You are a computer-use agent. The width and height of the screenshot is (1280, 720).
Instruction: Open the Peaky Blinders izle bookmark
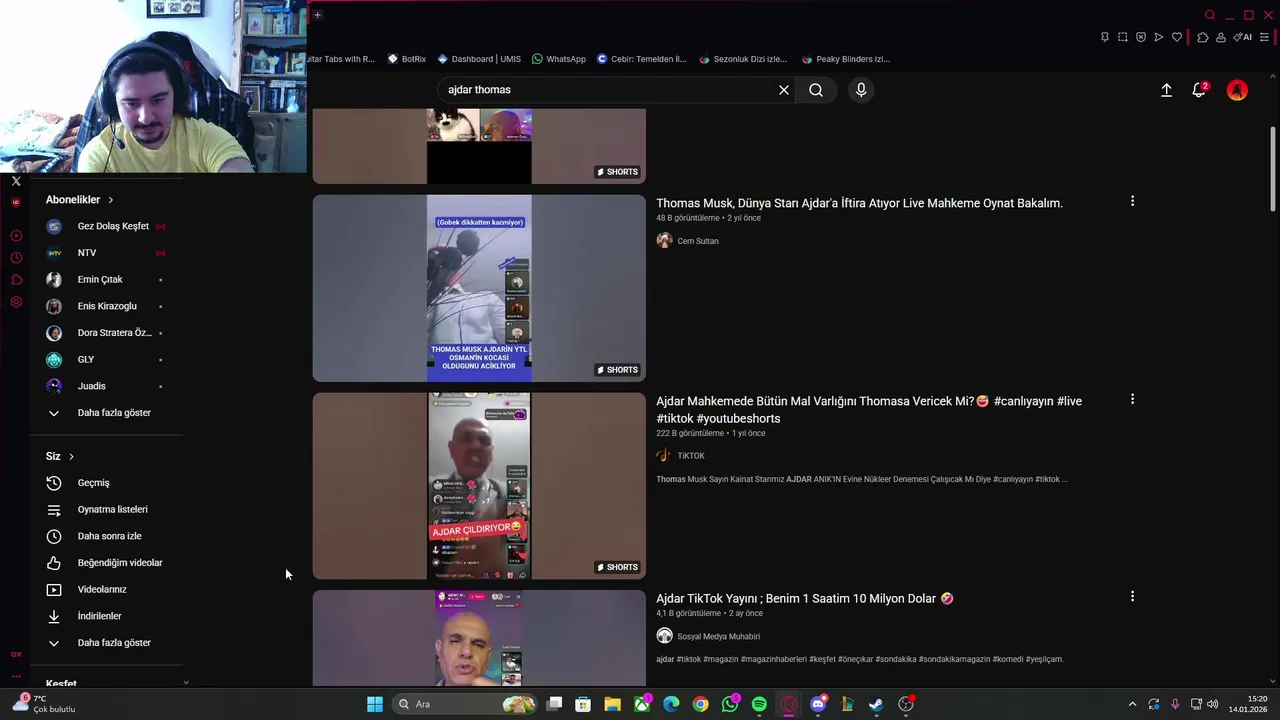pos(845,59)
